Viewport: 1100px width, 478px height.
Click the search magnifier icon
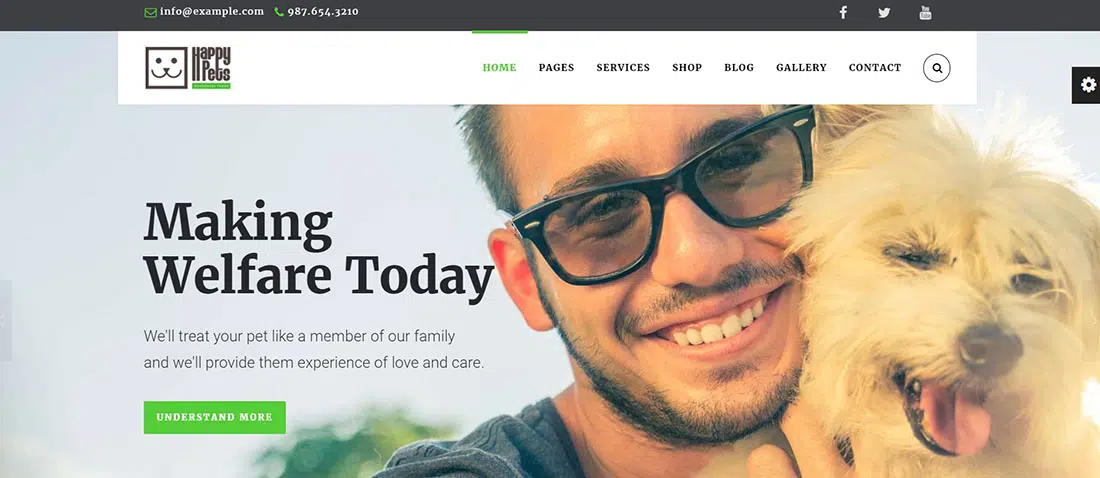pos(937,68)
